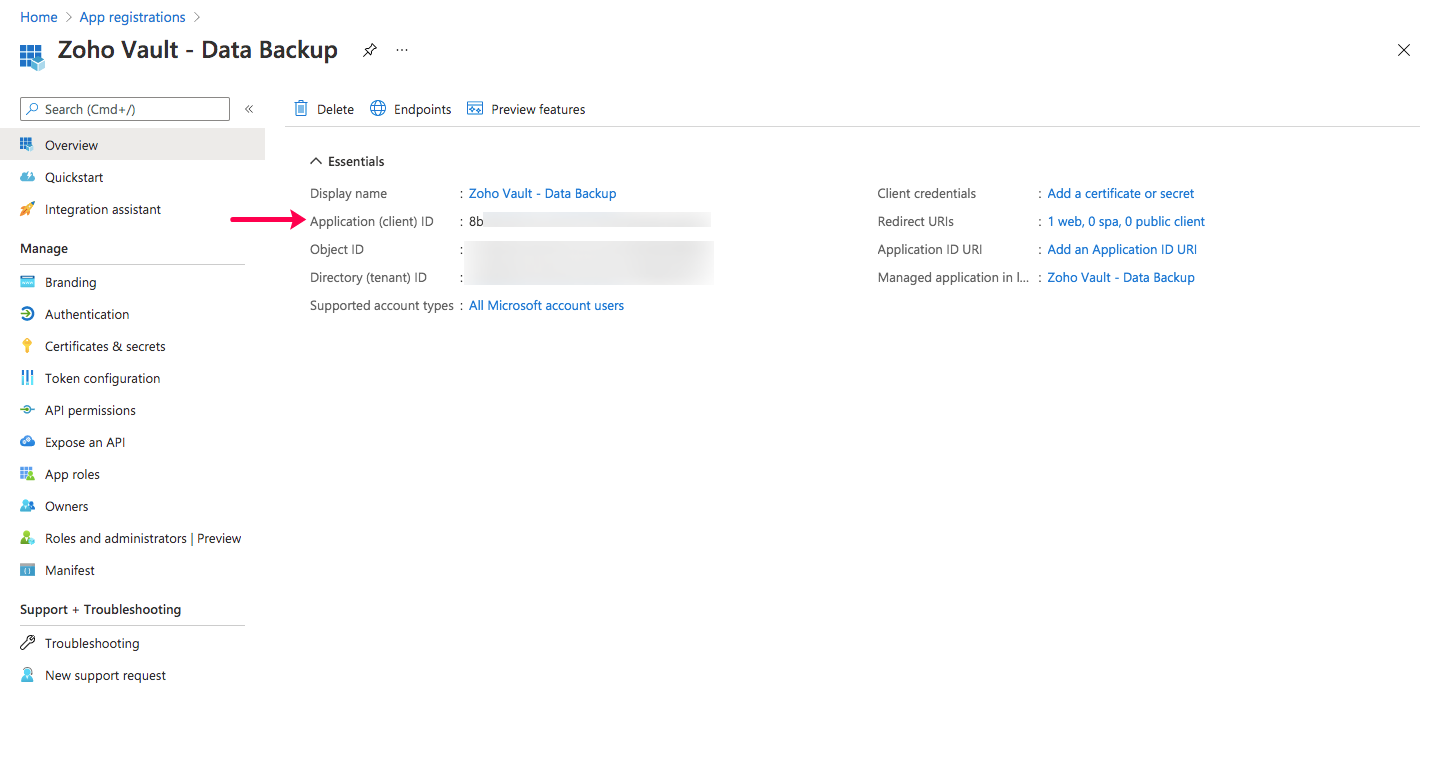The image size is (1440, 779).
Task: Click the Home breadcrumb link
Action: (x=39, y=17)
